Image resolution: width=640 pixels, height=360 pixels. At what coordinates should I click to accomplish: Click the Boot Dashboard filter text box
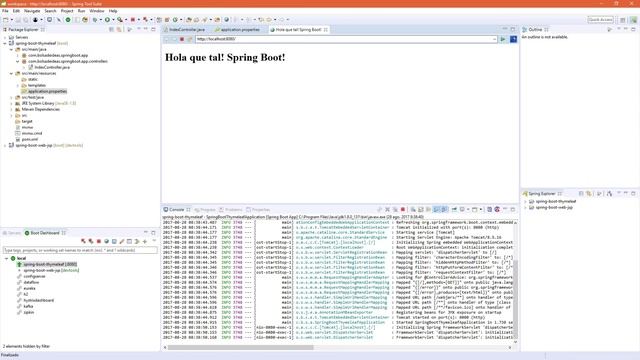(x=80, y=250)
